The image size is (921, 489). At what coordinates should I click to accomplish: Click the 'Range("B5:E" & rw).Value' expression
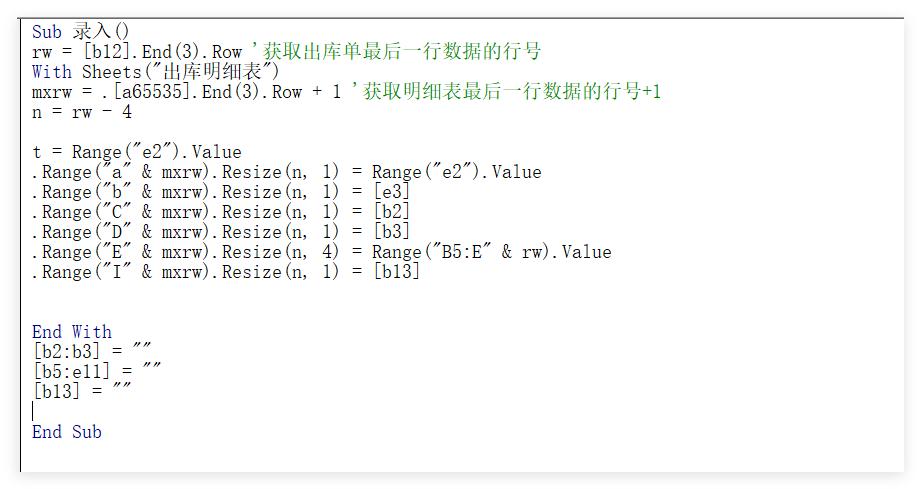[x=492, y=252]
